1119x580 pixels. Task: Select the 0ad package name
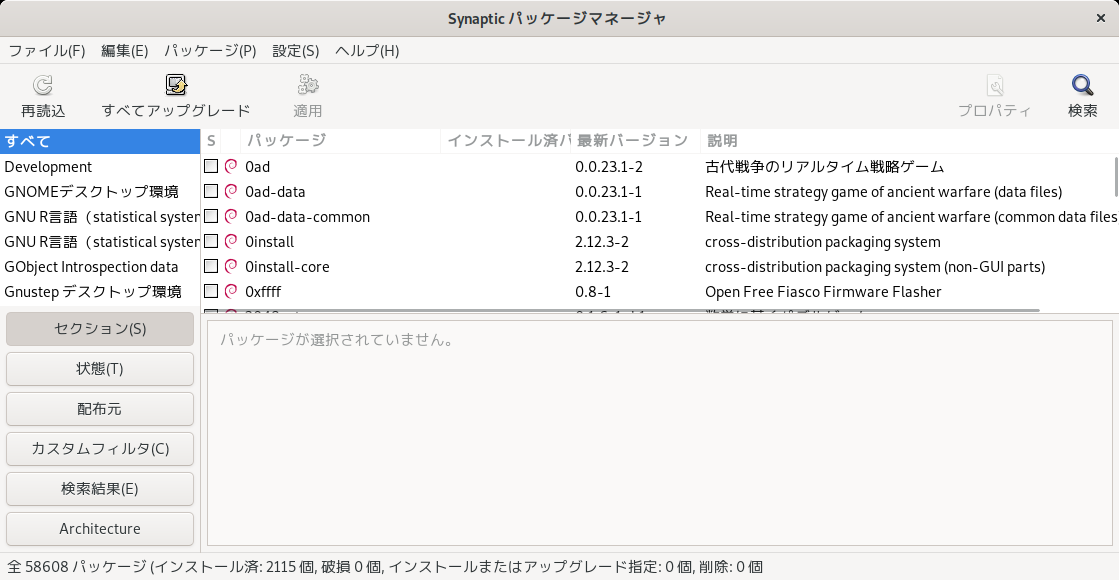[x=258, y=167]
